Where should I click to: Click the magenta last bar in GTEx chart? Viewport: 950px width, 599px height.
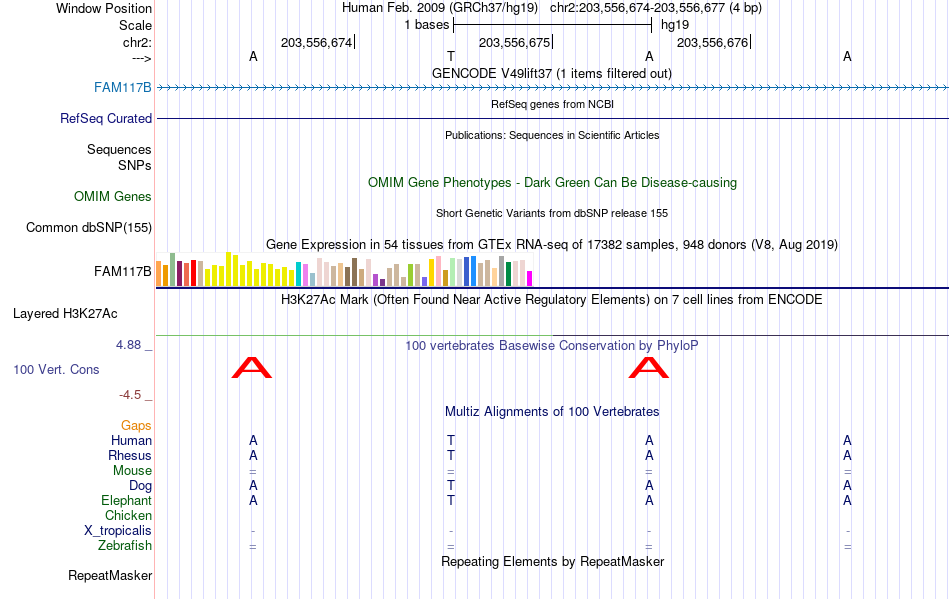pos(530,279)
